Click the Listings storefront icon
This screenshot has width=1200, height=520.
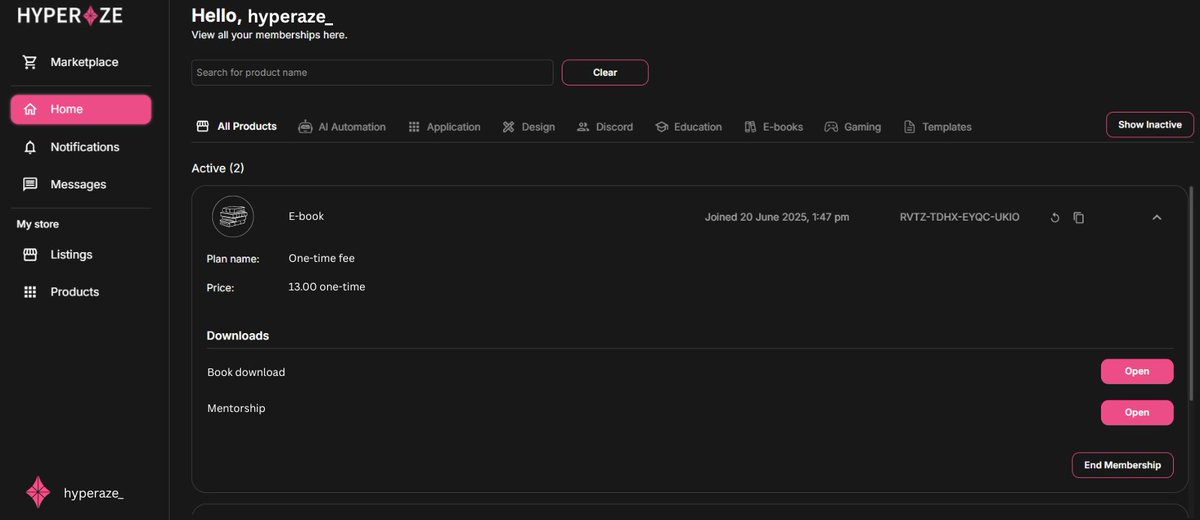point(30,255)
